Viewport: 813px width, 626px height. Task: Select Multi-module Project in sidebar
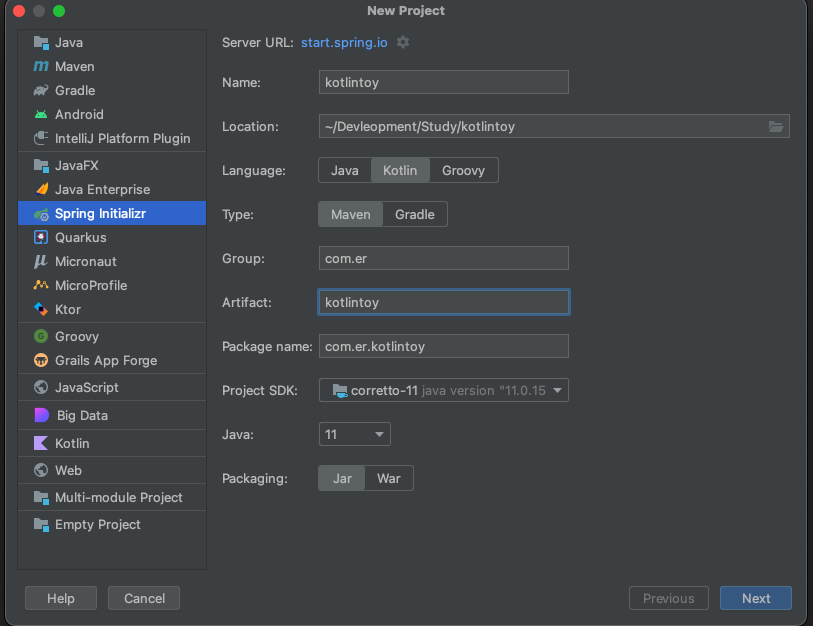(x=112, y=497)
